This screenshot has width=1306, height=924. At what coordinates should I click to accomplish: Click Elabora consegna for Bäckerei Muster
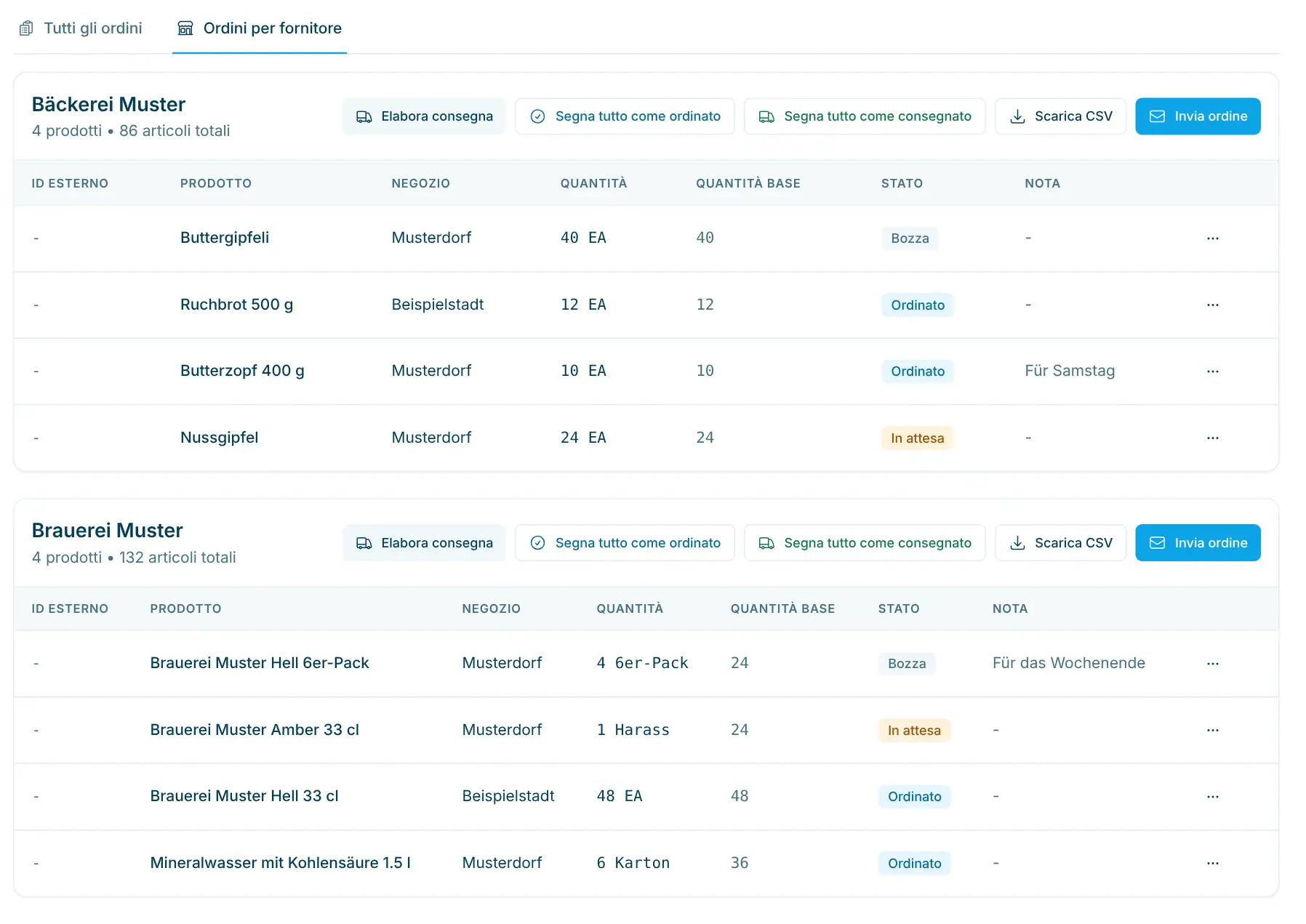pos(424,116)
